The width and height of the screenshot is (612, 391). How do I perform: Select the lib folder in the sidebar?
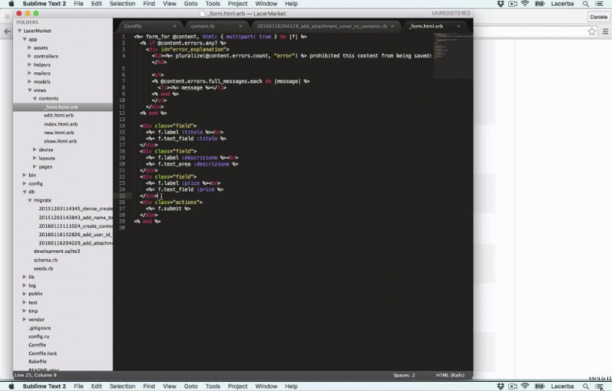pyautogui.click(x=31, y=277)
